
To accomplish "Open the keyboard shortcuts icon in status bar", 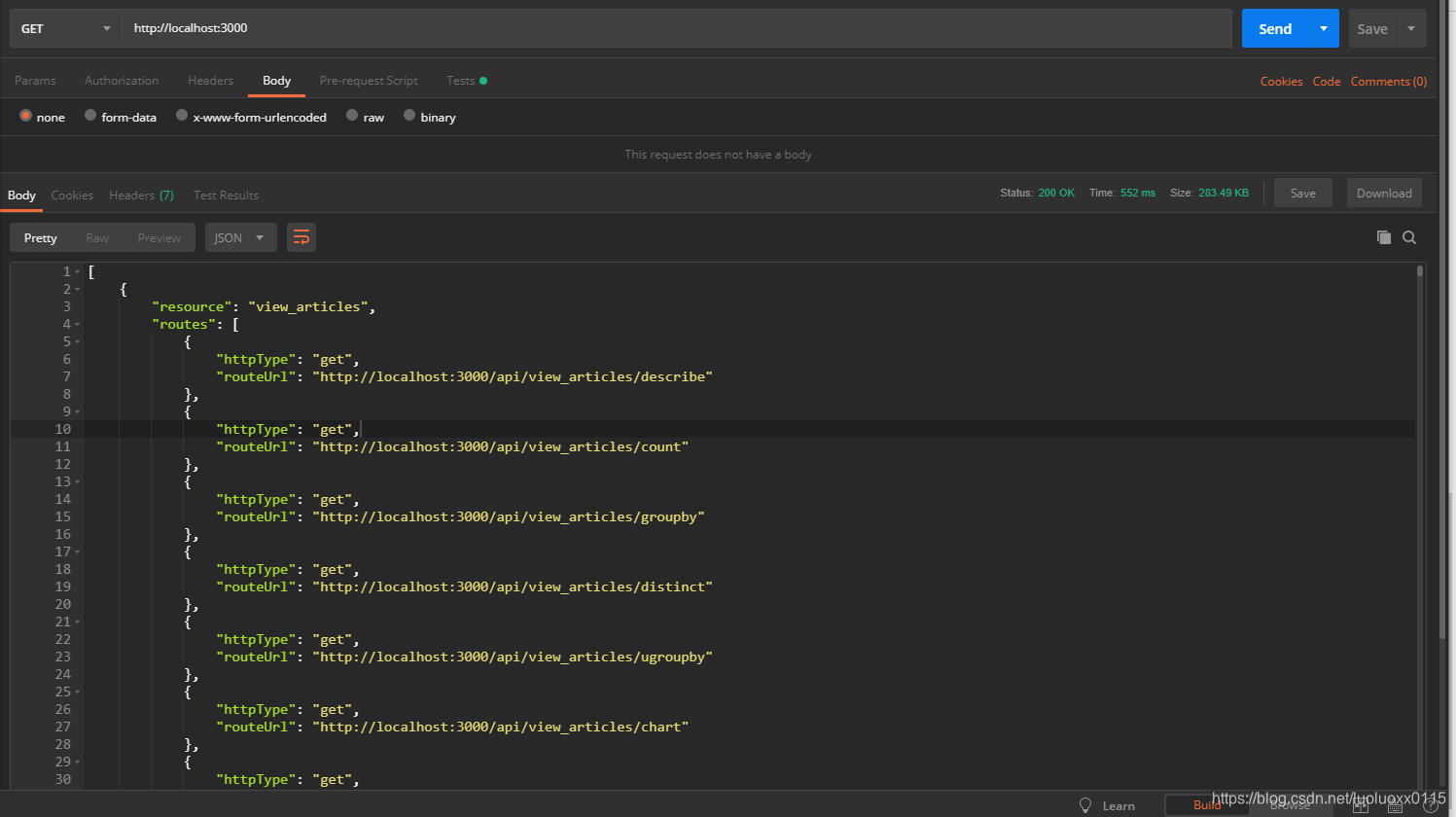I will pos(1395,806).
